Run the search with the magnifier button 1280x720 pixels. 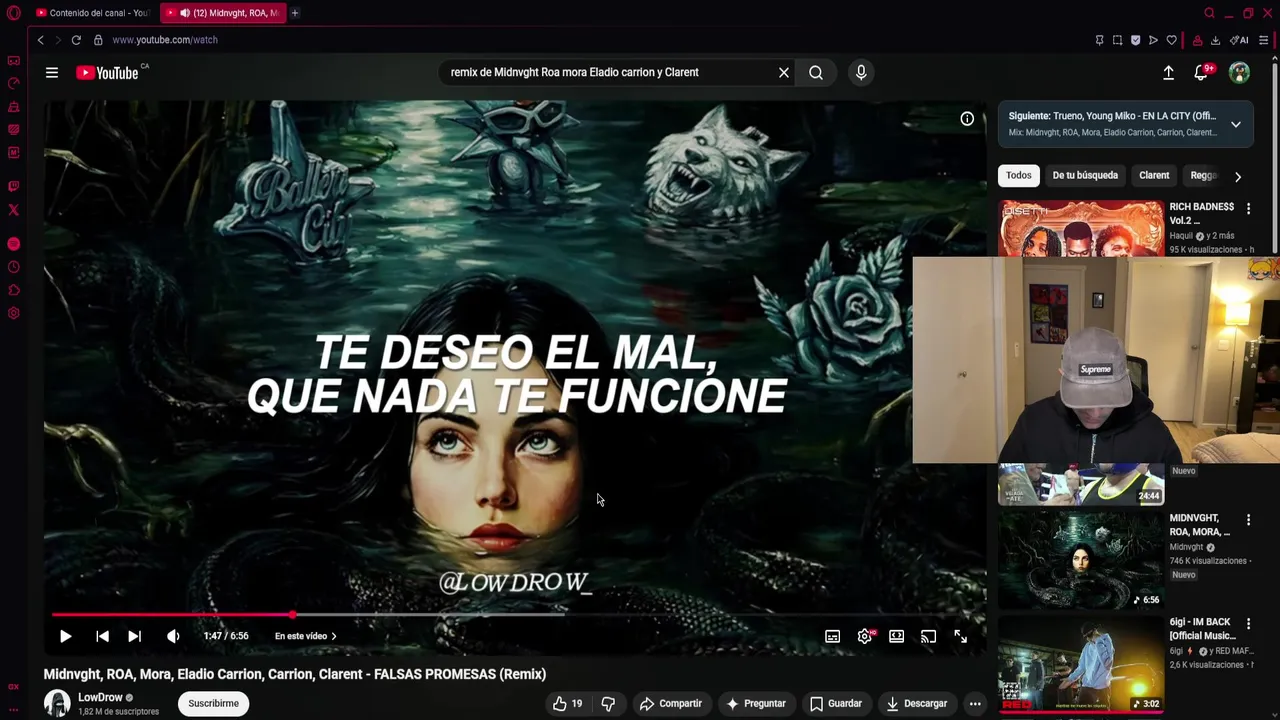[816, 72]
